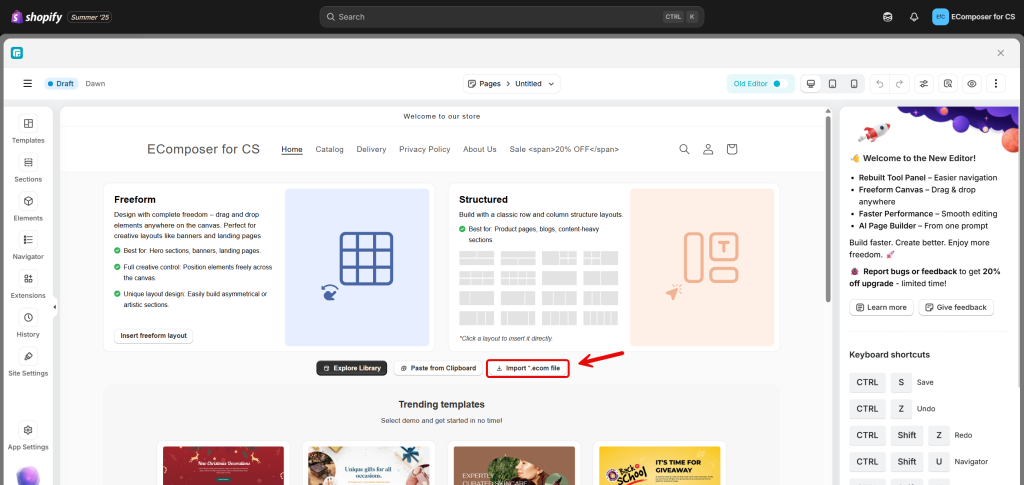Click the Undo arrow

coord(880,84)
